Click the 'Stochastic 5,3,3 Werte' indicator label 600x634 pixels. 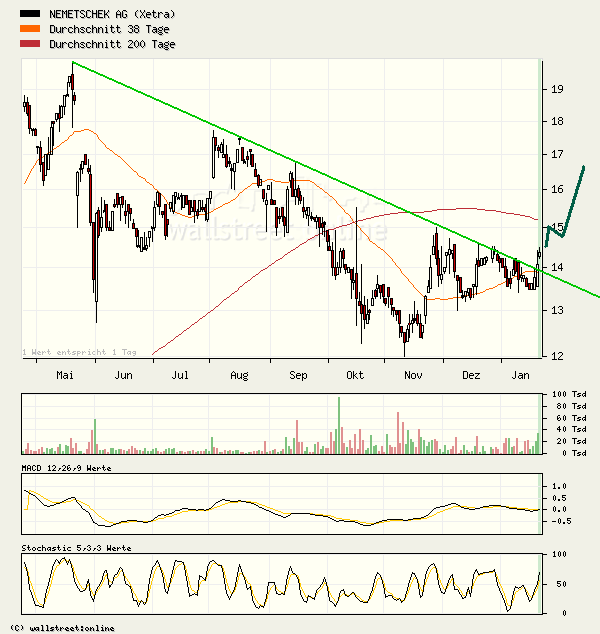click(76, 548)
